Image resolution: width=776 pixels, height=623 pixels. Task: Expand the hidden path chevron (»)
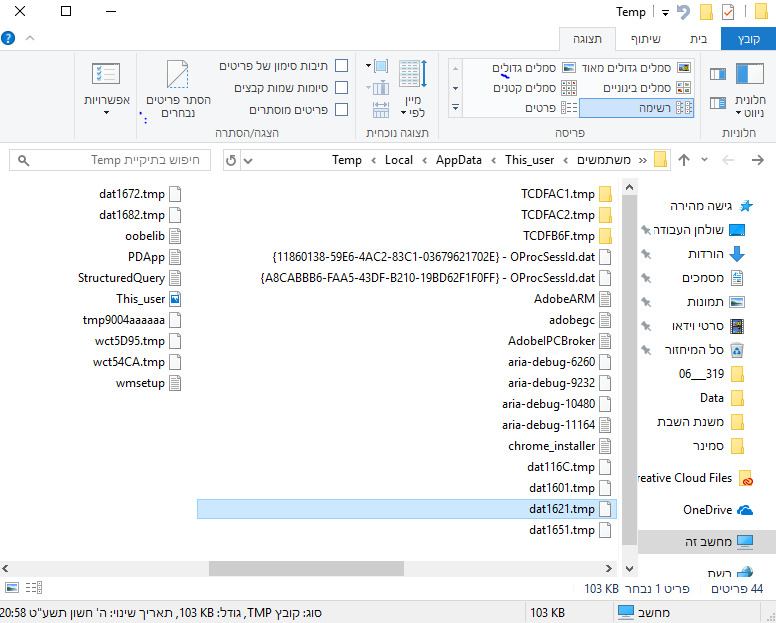point(642,160)
